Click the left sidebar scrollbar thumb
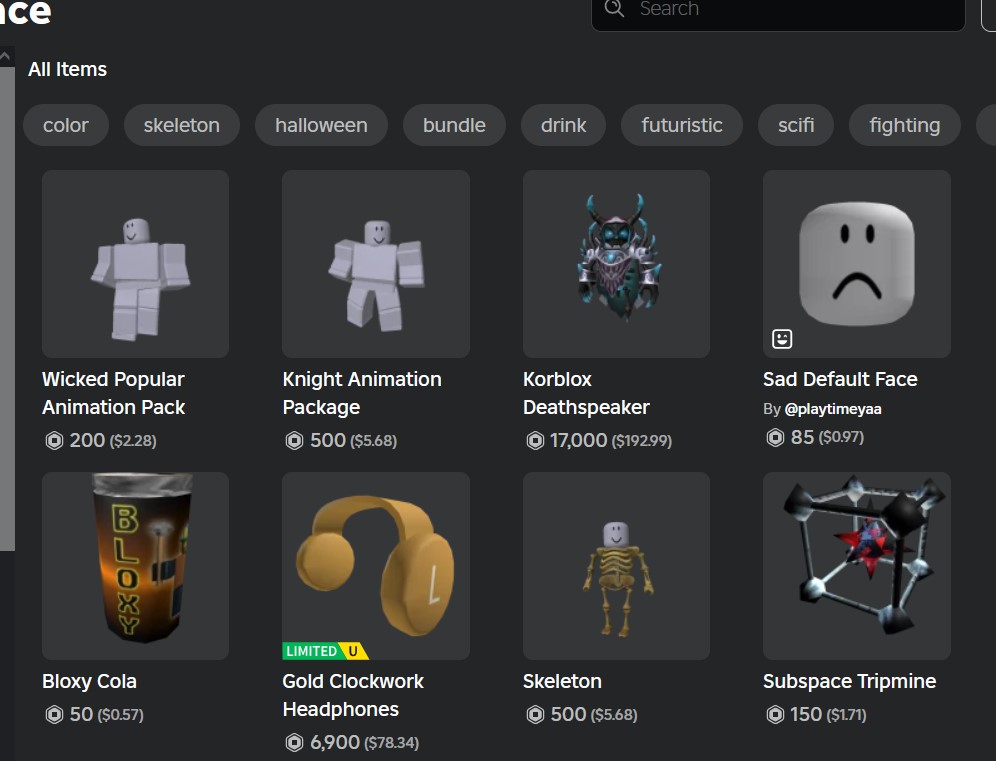This screenshot has height=761, width=996. pyautogui.click(x=7, y=308)
